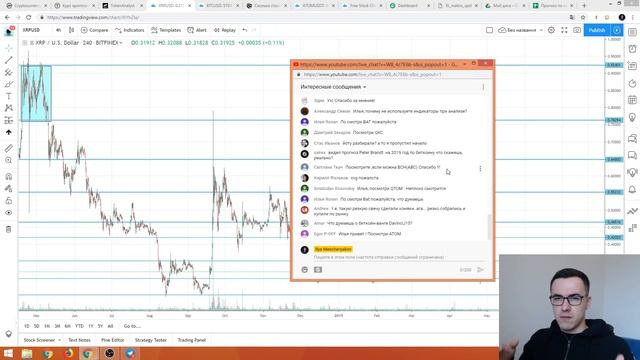Take a chart snapshot with camera icon
The height and width of the screenshot is (360, 640).
click(x=577, y=30)
